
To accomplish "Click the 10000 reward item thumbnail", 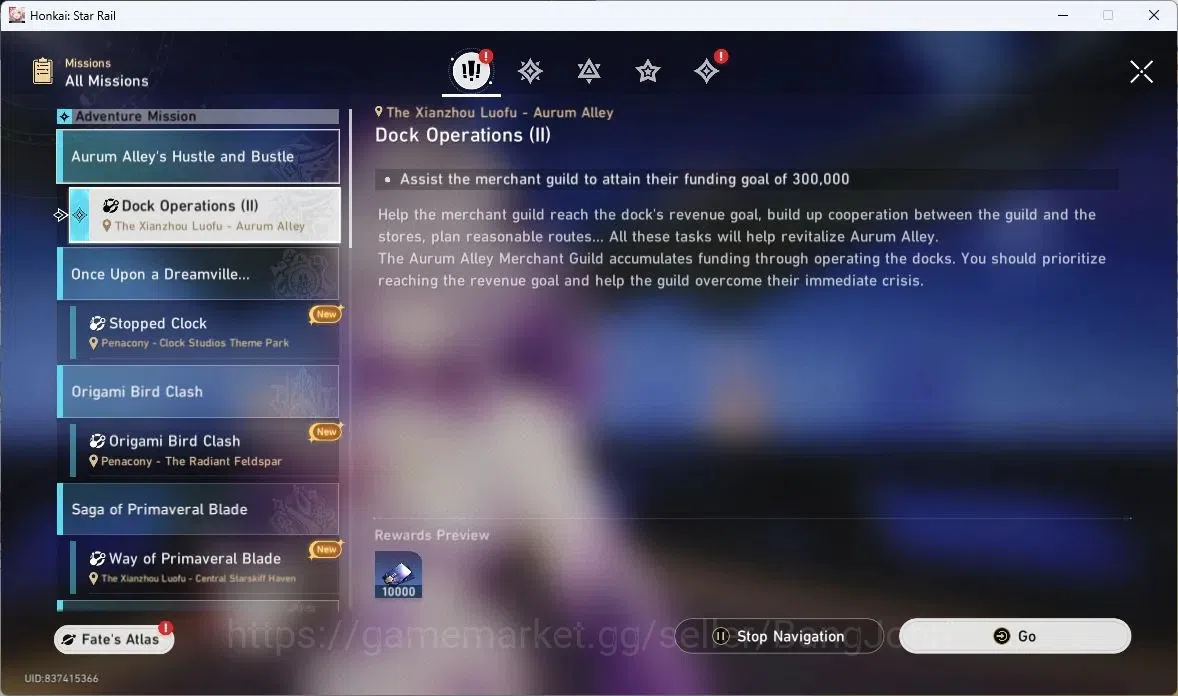I will coord(398,575).
